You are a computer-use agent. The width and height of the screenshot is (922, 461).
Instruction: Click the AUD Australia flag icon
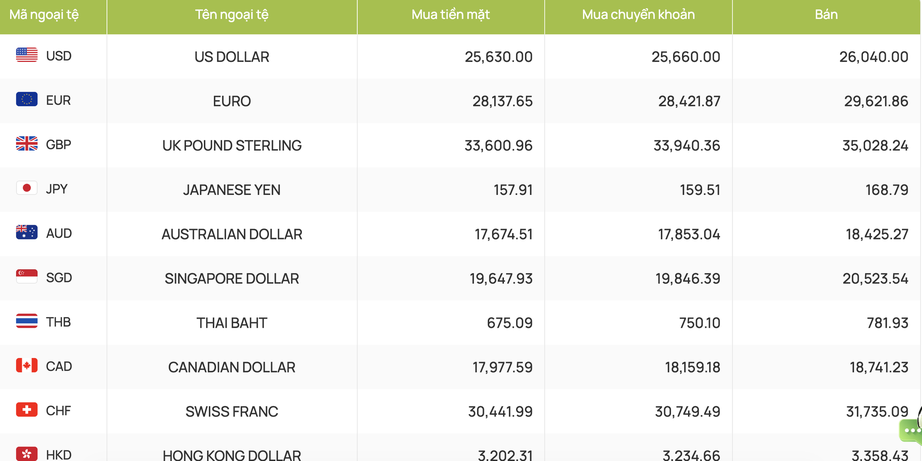26,232
